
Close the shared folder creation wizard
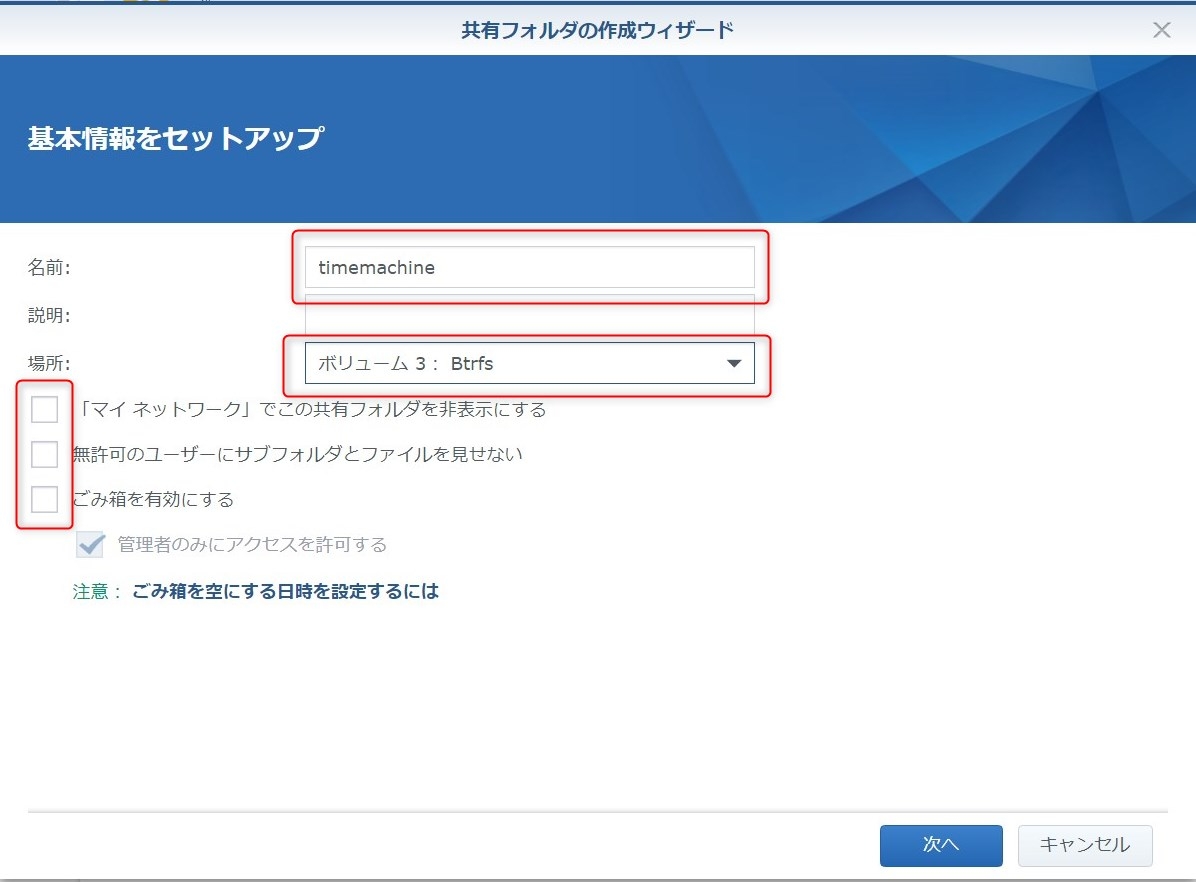1161,30
